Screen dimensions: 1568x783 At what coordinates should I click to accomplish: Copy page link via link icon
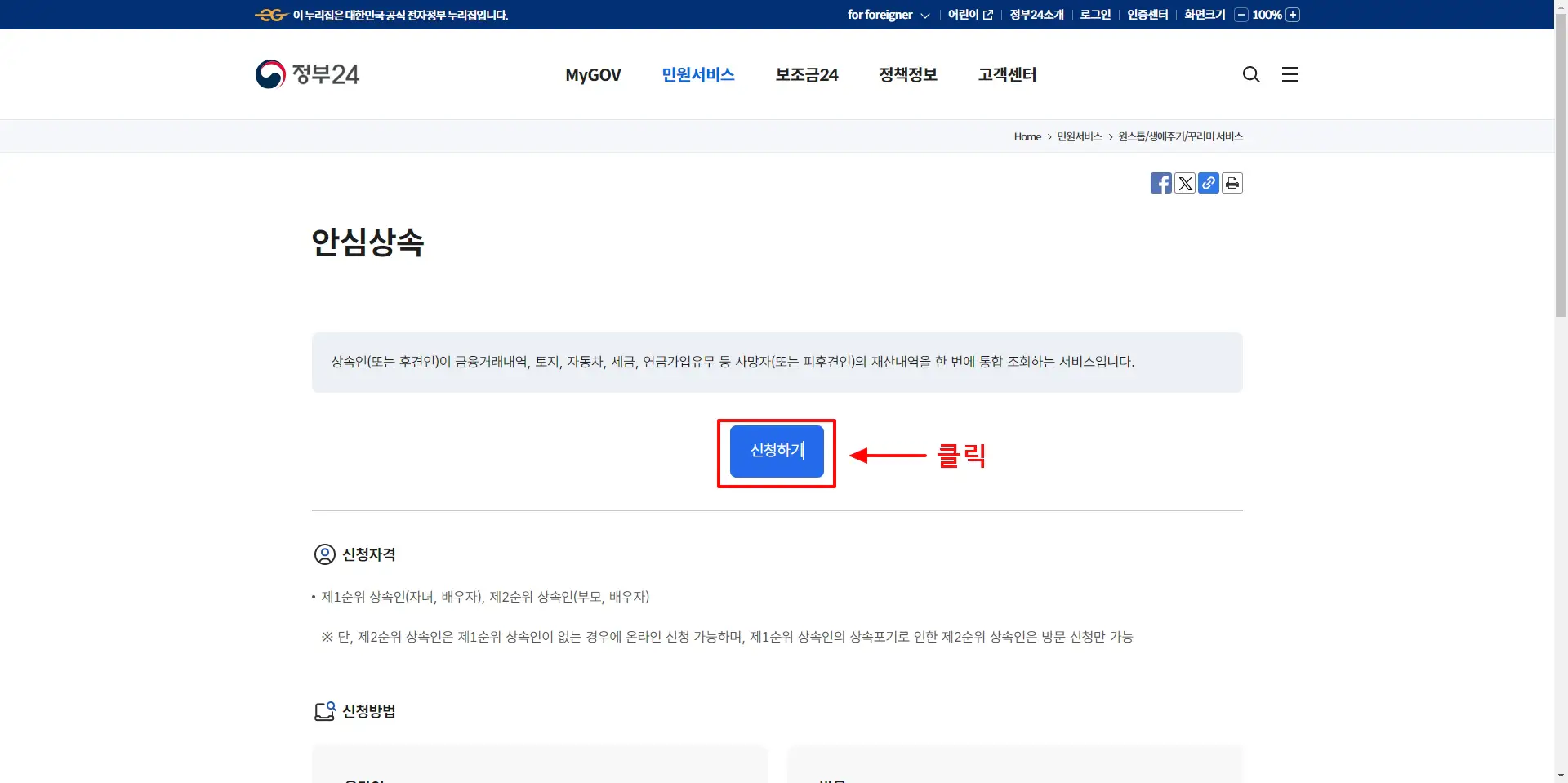(1208, 183)
